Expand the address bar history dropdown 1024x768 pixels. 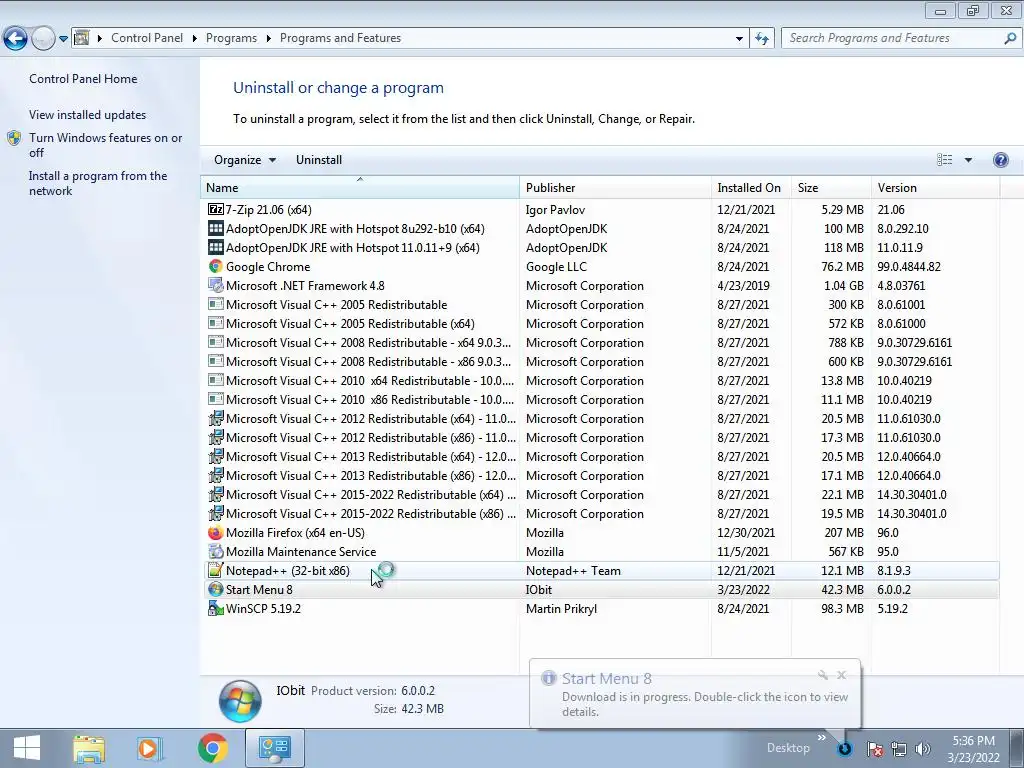[x=739, y=39]
